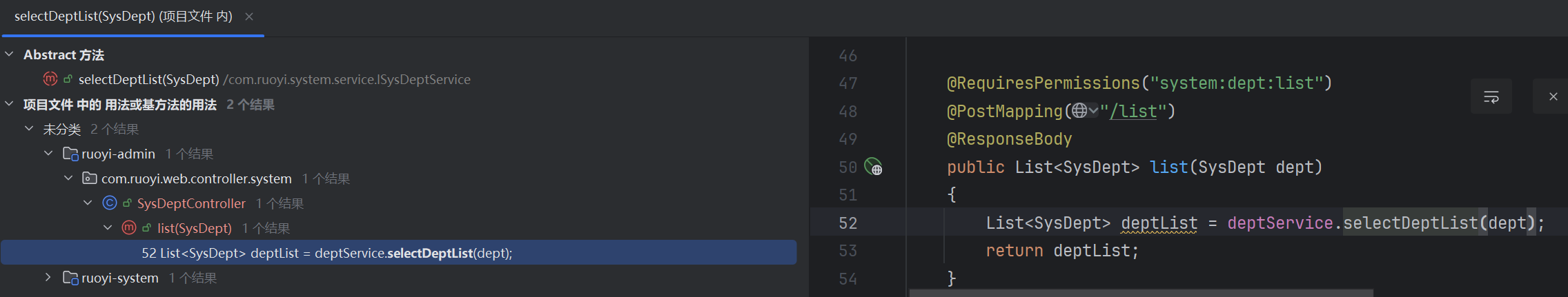Click the horizontal scrollbar under the code
Viewport: 1568px width, 297px height.
1141,293
